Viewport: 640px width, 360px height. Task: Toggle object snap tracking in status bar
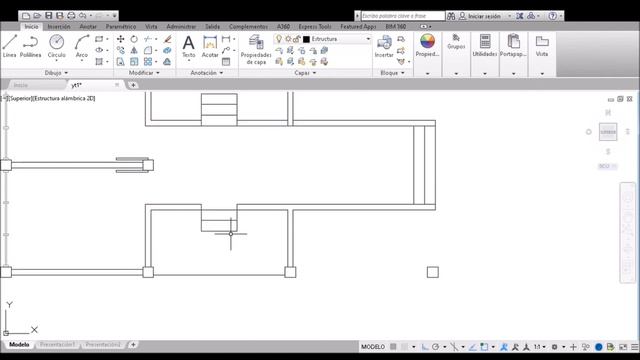point(473,347)
